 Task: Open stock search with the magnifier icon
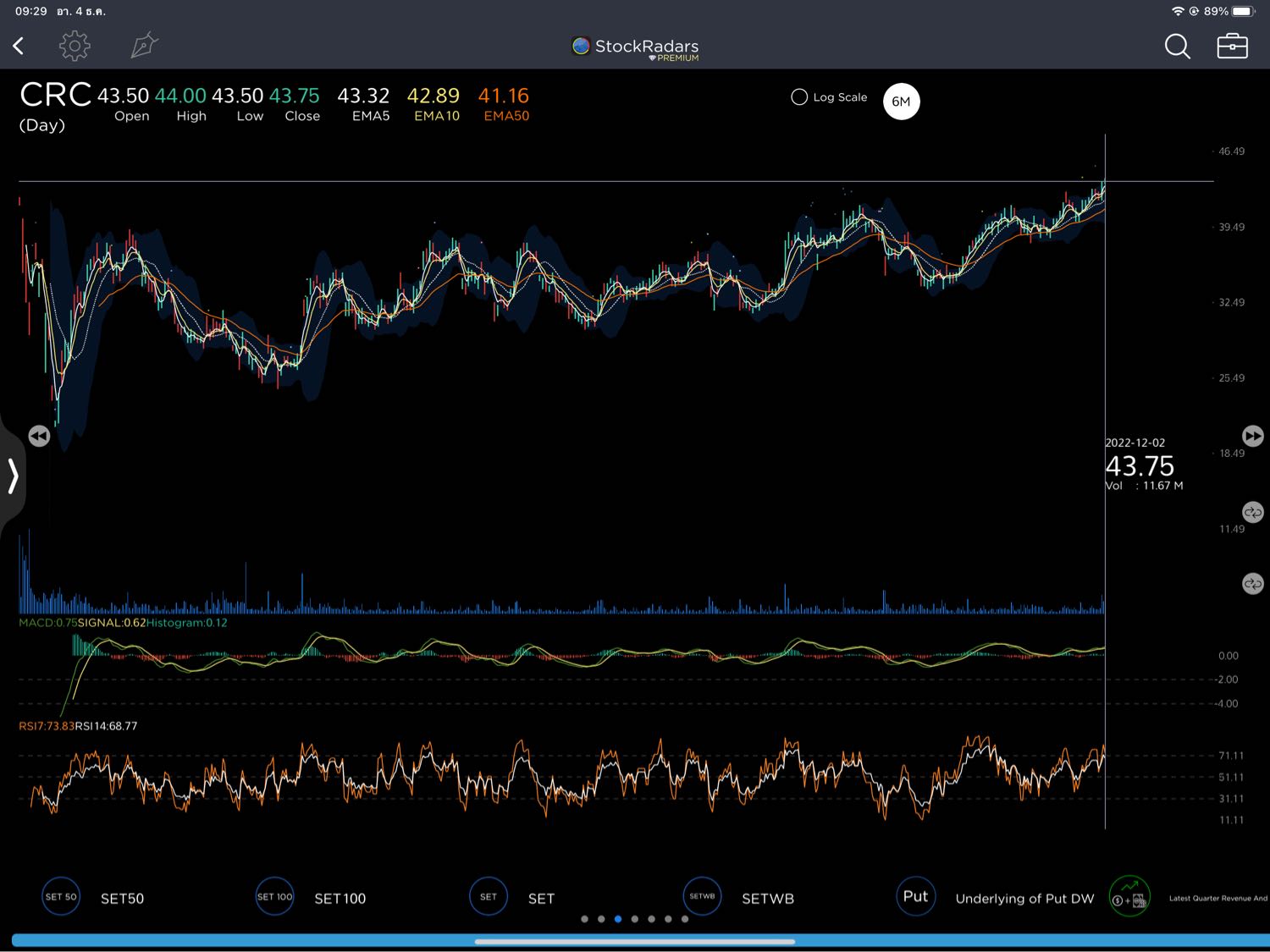1177,47
